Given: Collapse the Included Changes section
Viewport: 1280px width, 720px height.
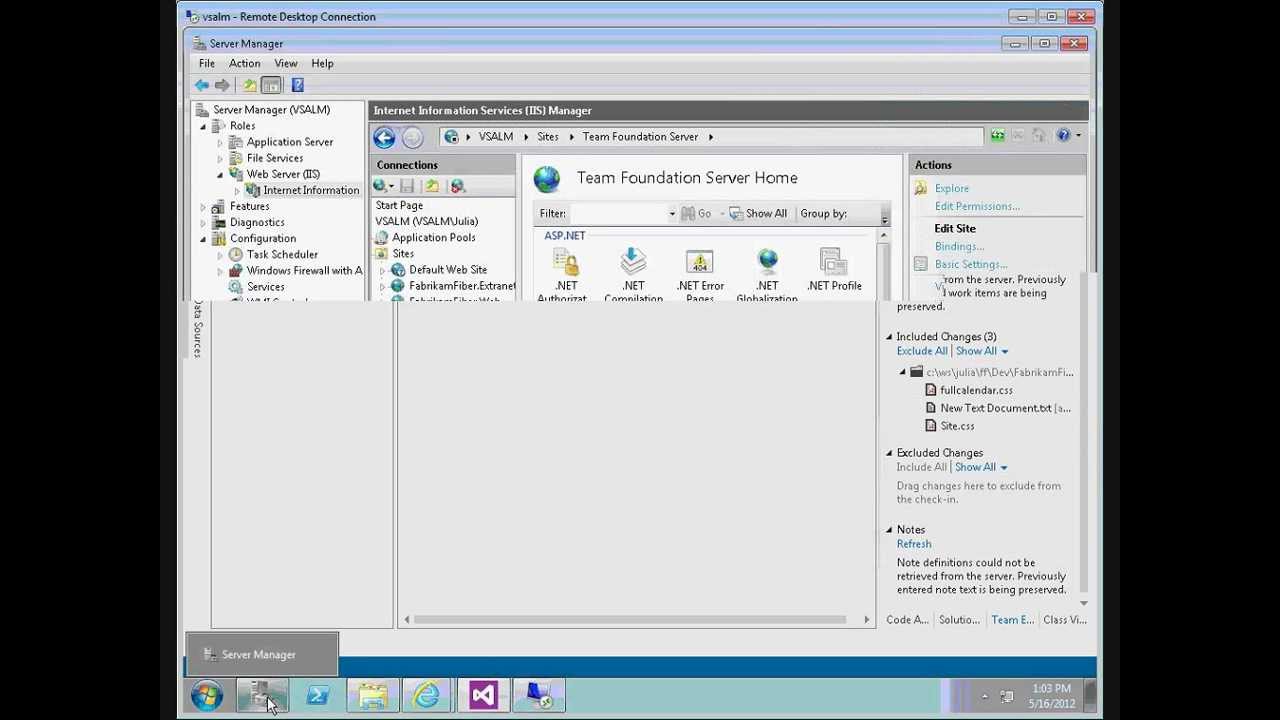Looking at the screenshot, I should click(x=889, y=337).
